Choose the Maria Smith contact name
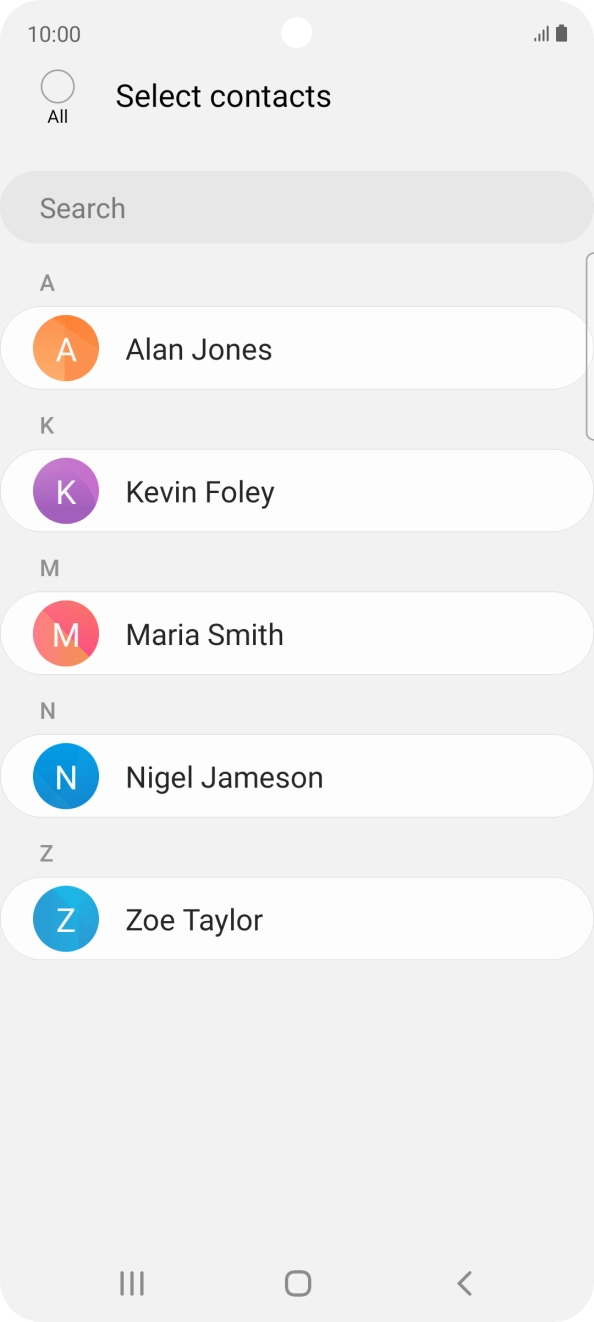Screen dimensions: 594x1322 click(x=205, y=635)
